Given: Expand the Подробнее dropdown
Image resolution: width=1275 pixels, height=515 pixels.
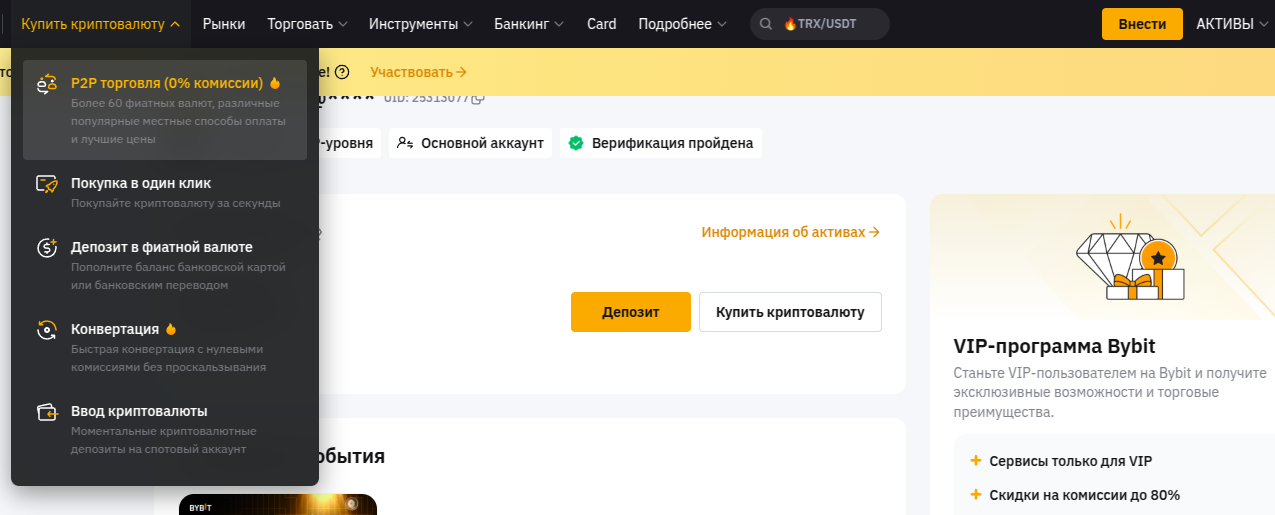Looking at the screenshot, I should [683, 24].
